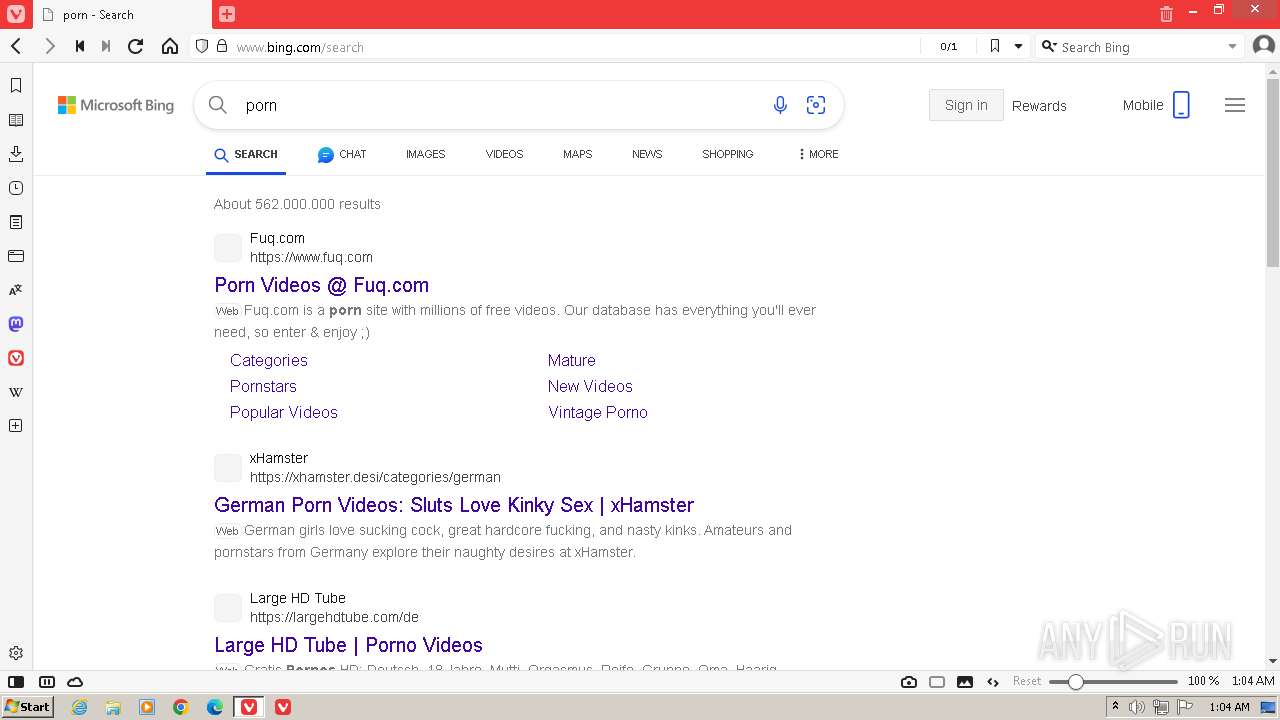The height and width of the screenshot is (720, 1280).
Task: Open the Bing visual search icon
Action: [816, 105]
